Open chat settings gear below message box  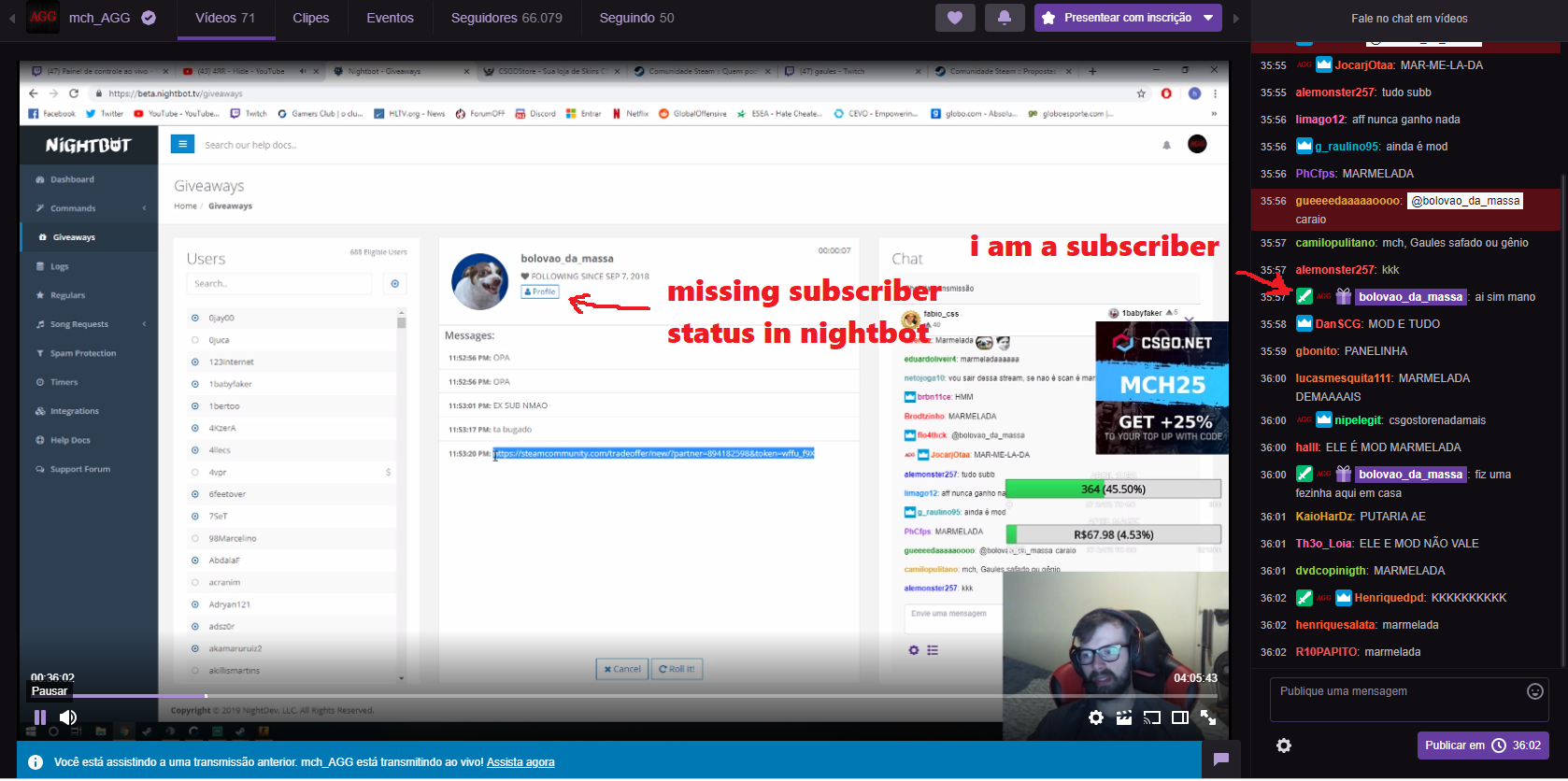(1284, 745)
